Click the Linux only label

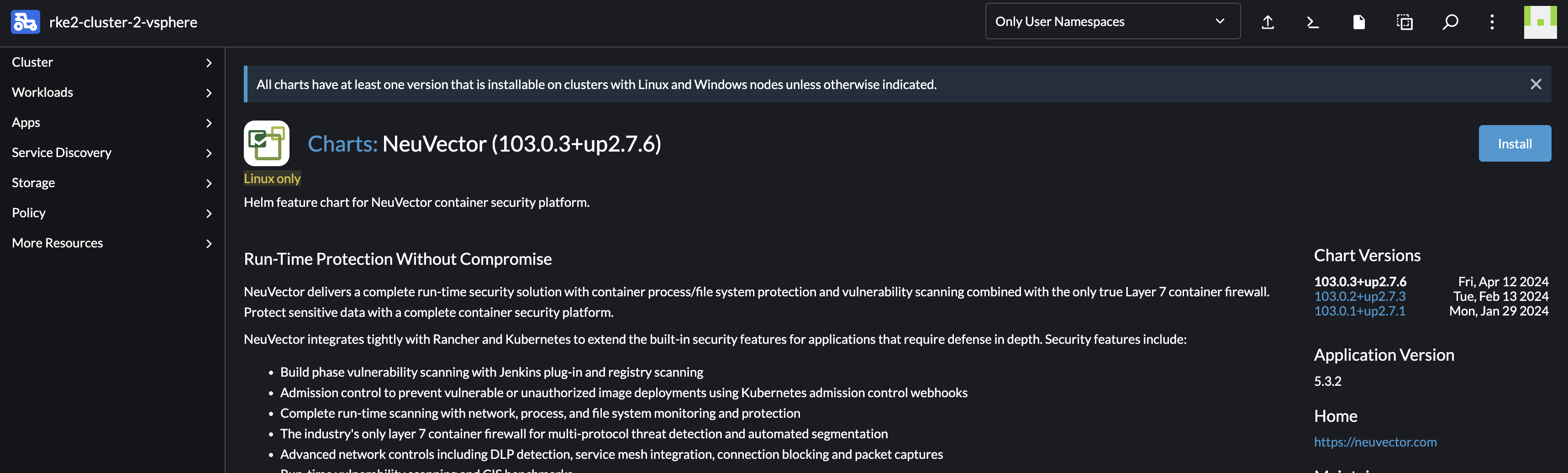[x=272, y=179]
